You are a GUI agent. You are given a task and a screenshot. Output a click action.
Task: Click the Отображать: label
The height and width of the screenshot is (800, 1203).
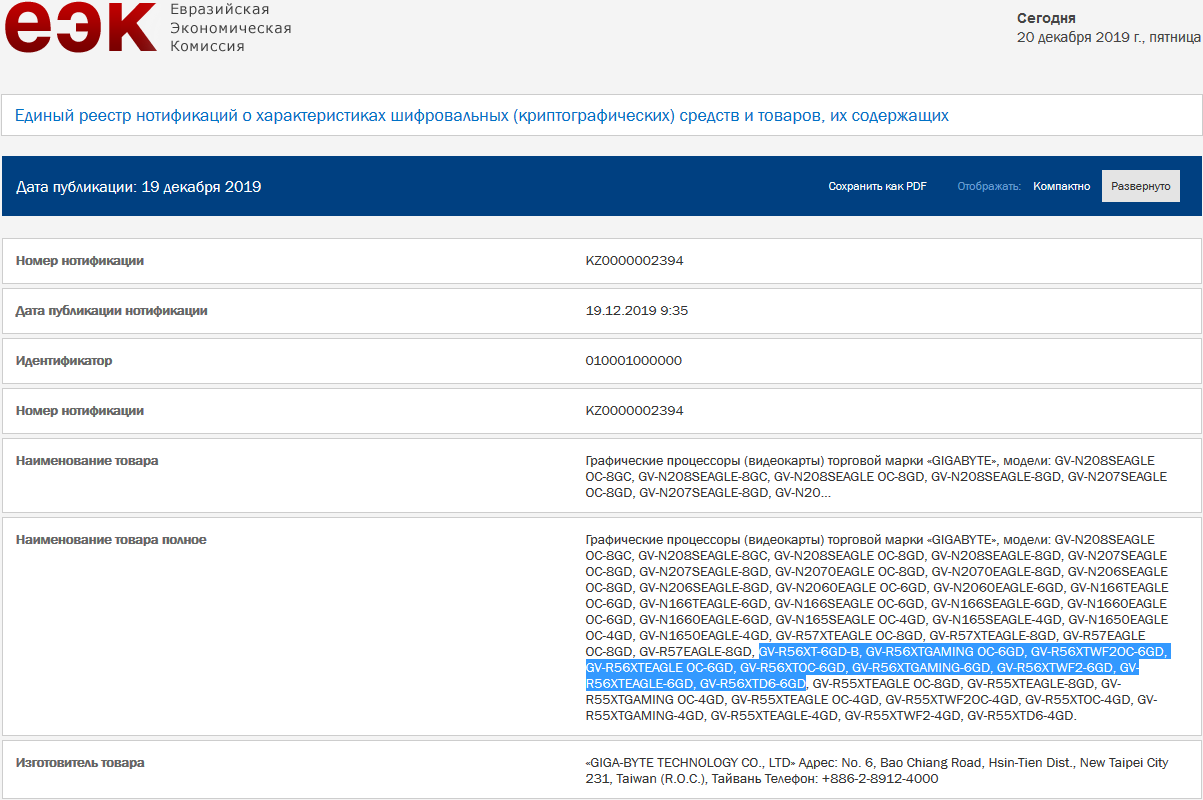[989, 186]
